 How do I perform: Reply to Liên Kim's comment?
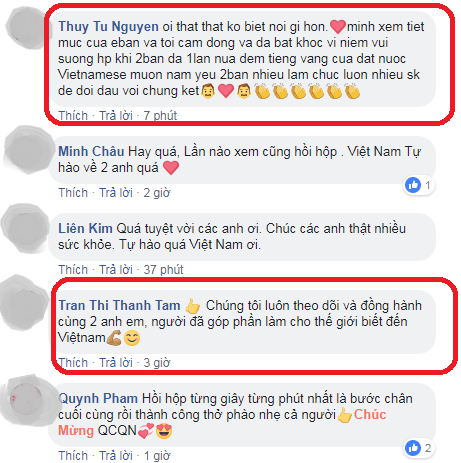coord(116,270)
